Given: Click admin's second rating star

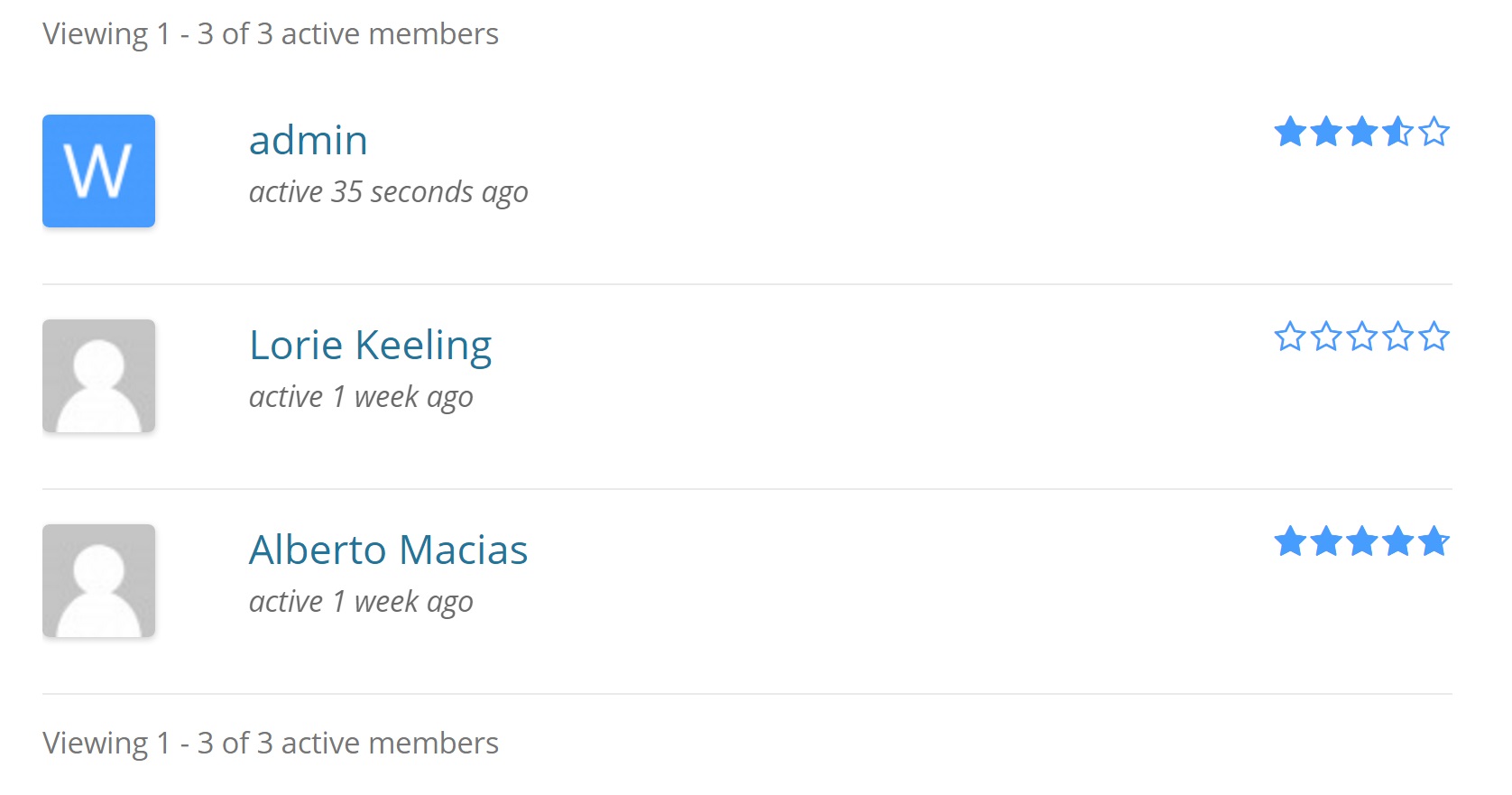Looking at the screenshot, I should [1326, 132].
